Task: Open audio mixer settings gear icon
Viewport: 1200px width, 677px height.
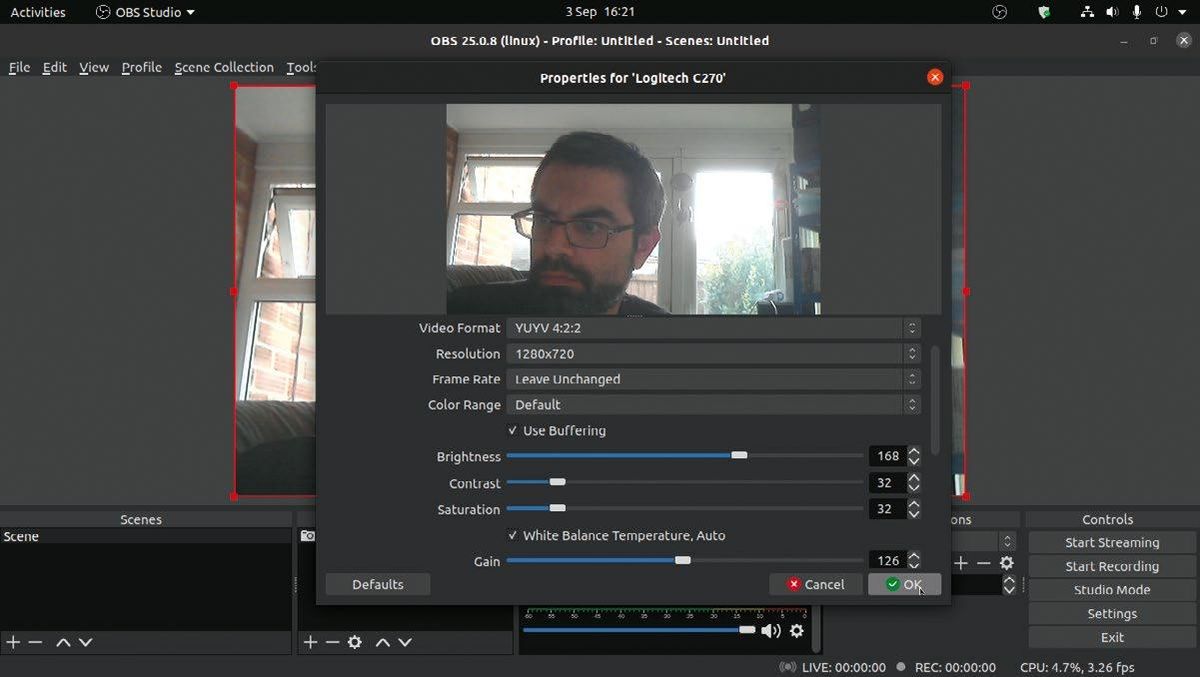Action: pyautogui.click(x=797, y=630)
